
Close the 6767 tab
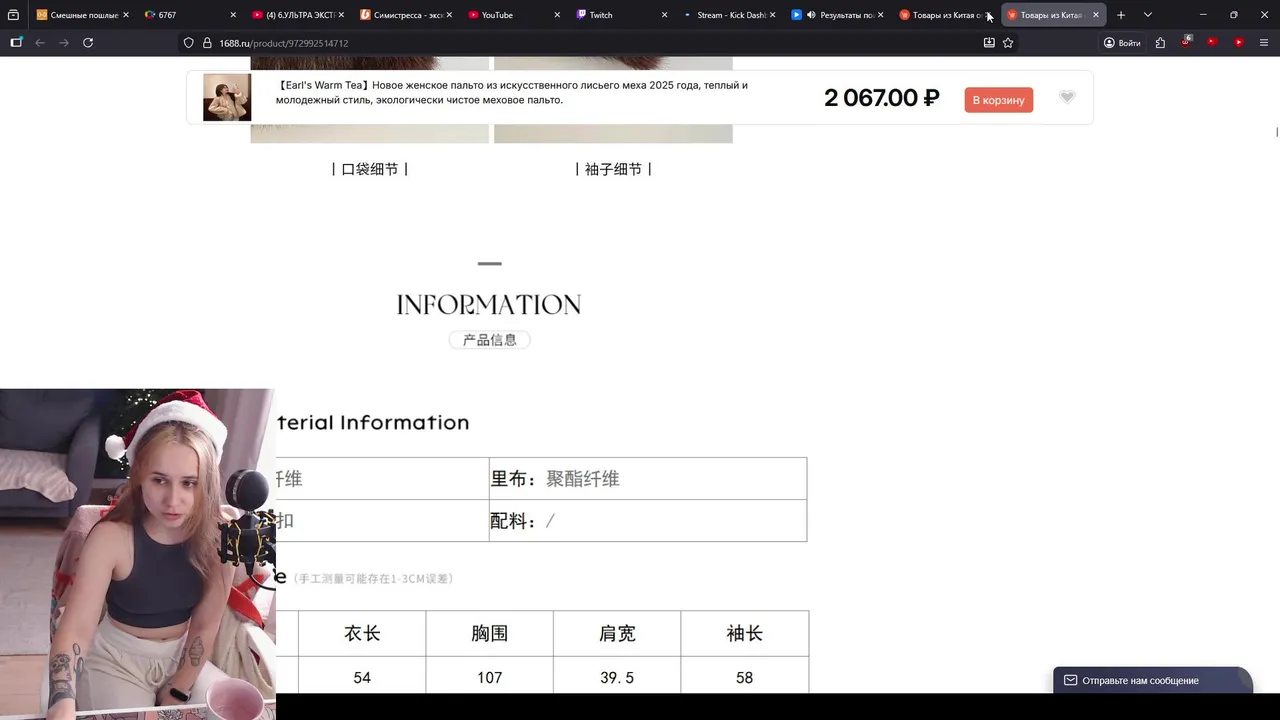[233, 15]
